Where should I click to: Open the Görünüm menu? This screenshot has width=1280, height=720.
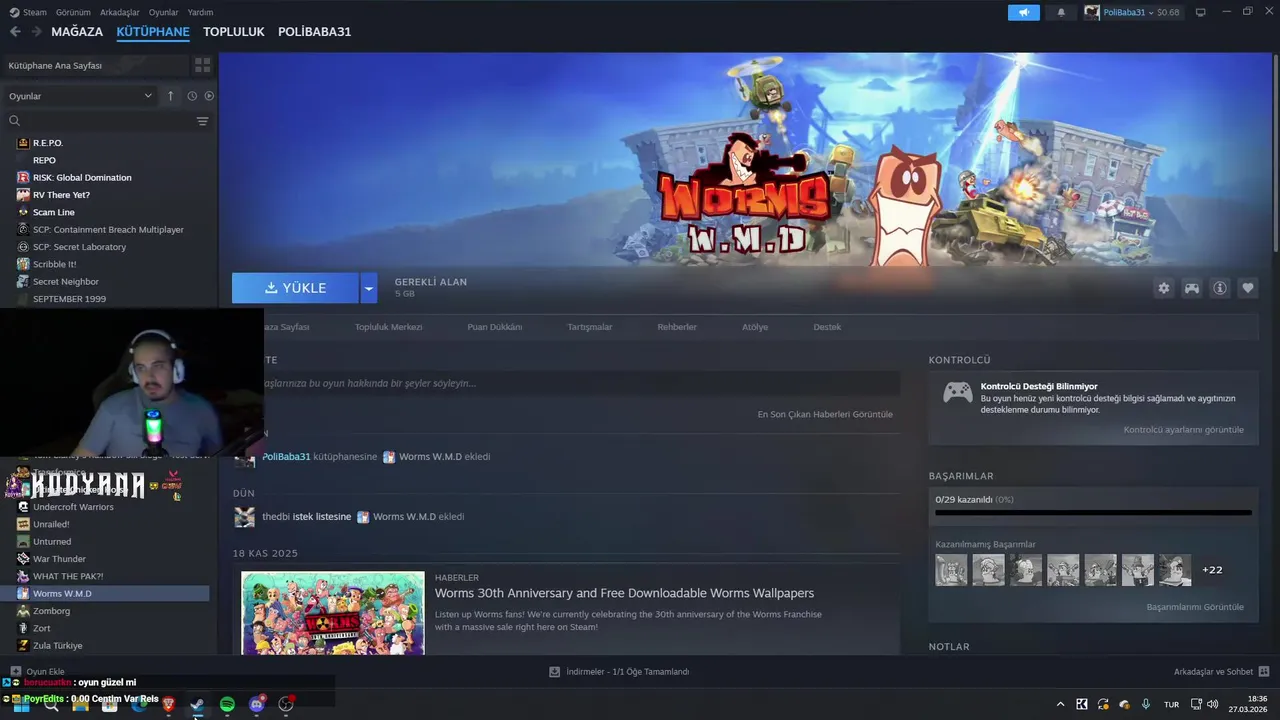[x=73, y=12]
